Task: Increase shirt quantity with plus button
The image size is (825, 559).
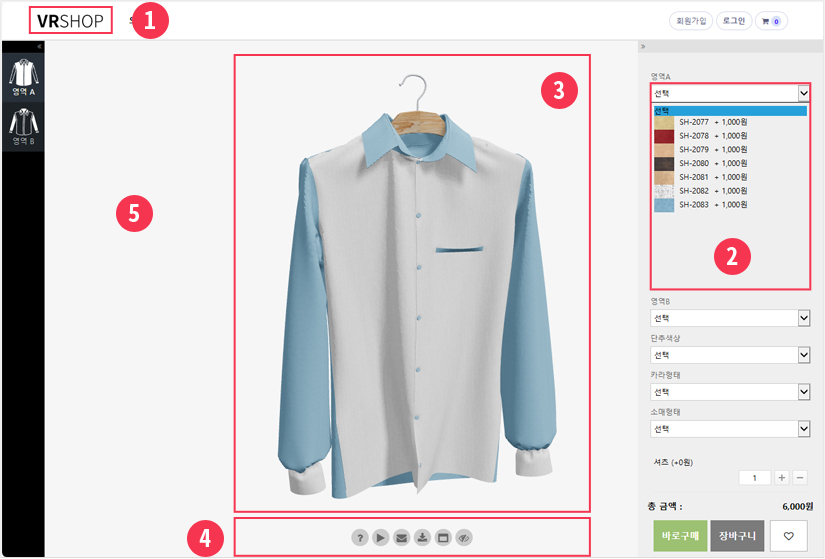Action: 782,478
